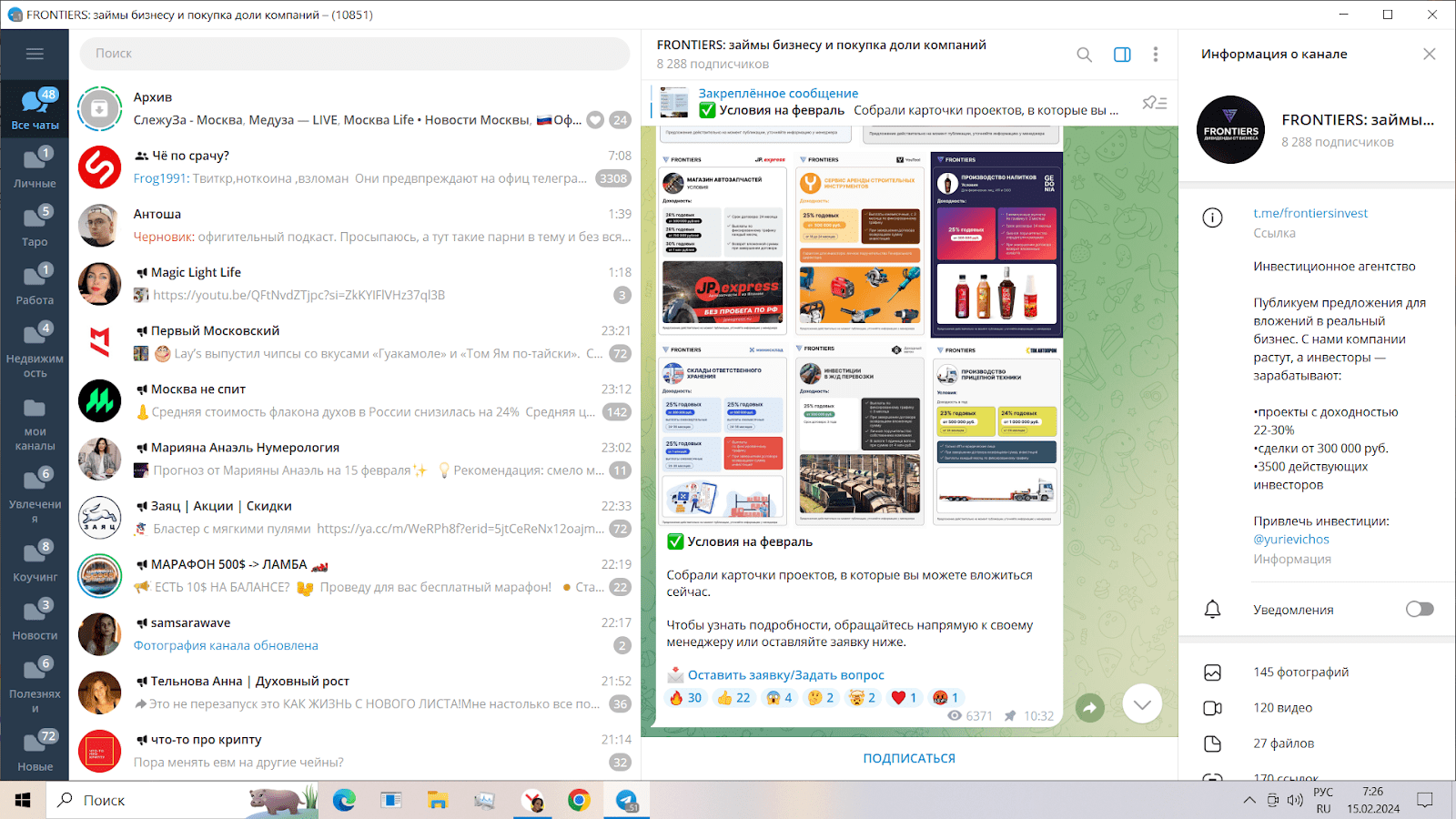This screenshot has height=819, width=1456.
Task: Select the 'Полезняхи' folder tab
Action: point(35,685)
